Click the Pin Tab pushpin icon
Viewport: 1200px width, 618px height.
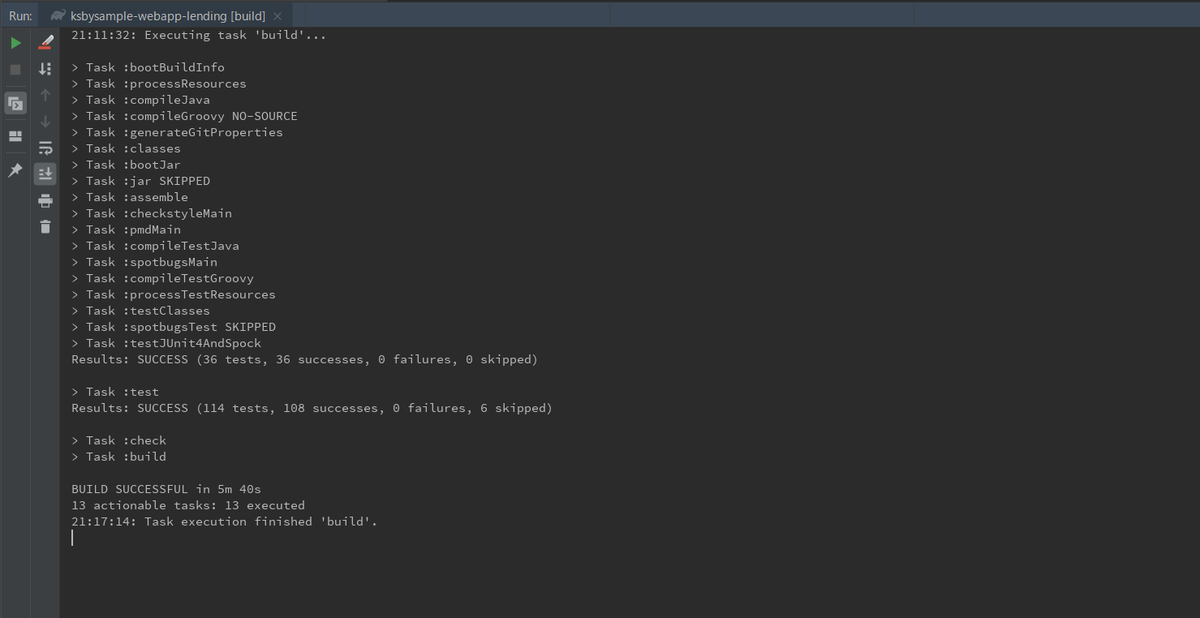(15, 171)
